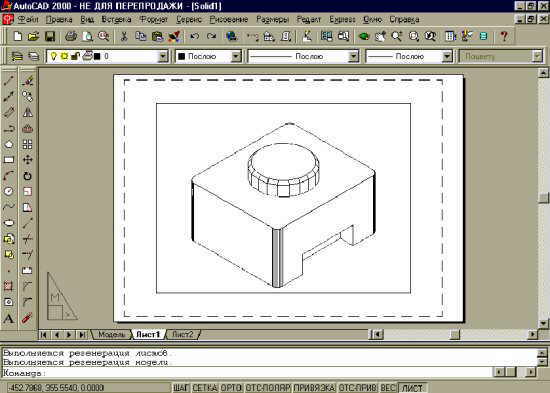The width and height of the screenshot is (550, 393).
Task: Click vertical scrollbar up arrow of drawing area
Action: click(543, 73)
